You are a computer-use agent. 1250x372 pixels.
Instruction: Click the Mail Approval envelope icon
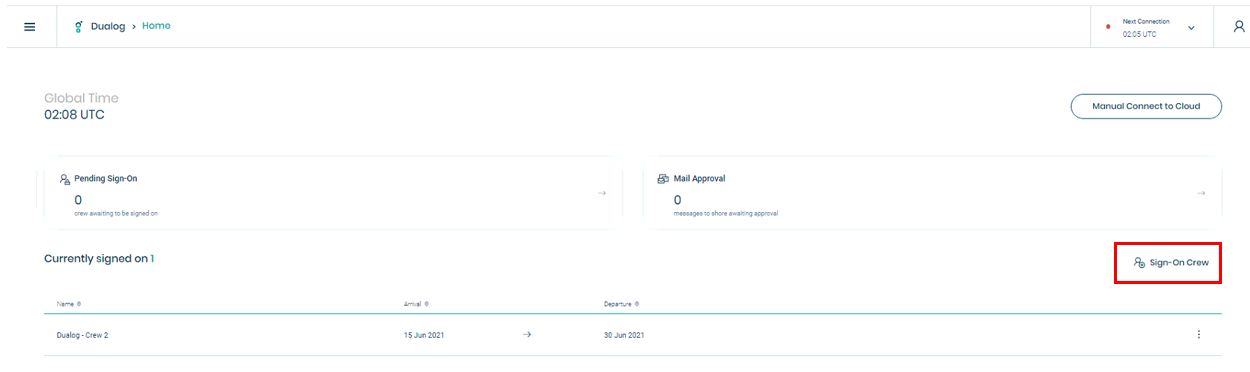(x=663, y=179)
